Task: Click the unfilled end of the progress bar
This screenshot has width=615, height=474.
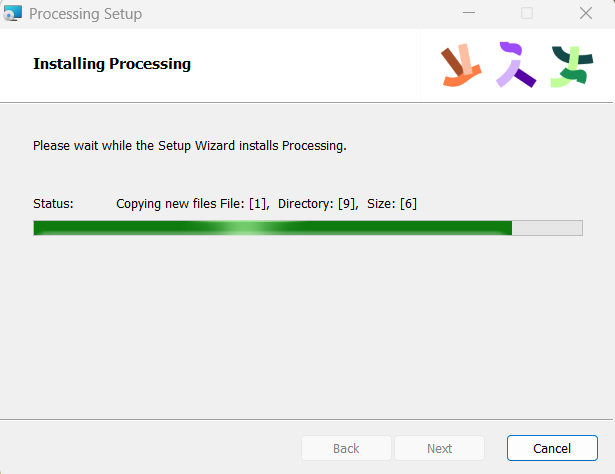Action: [x=547, y=228]
